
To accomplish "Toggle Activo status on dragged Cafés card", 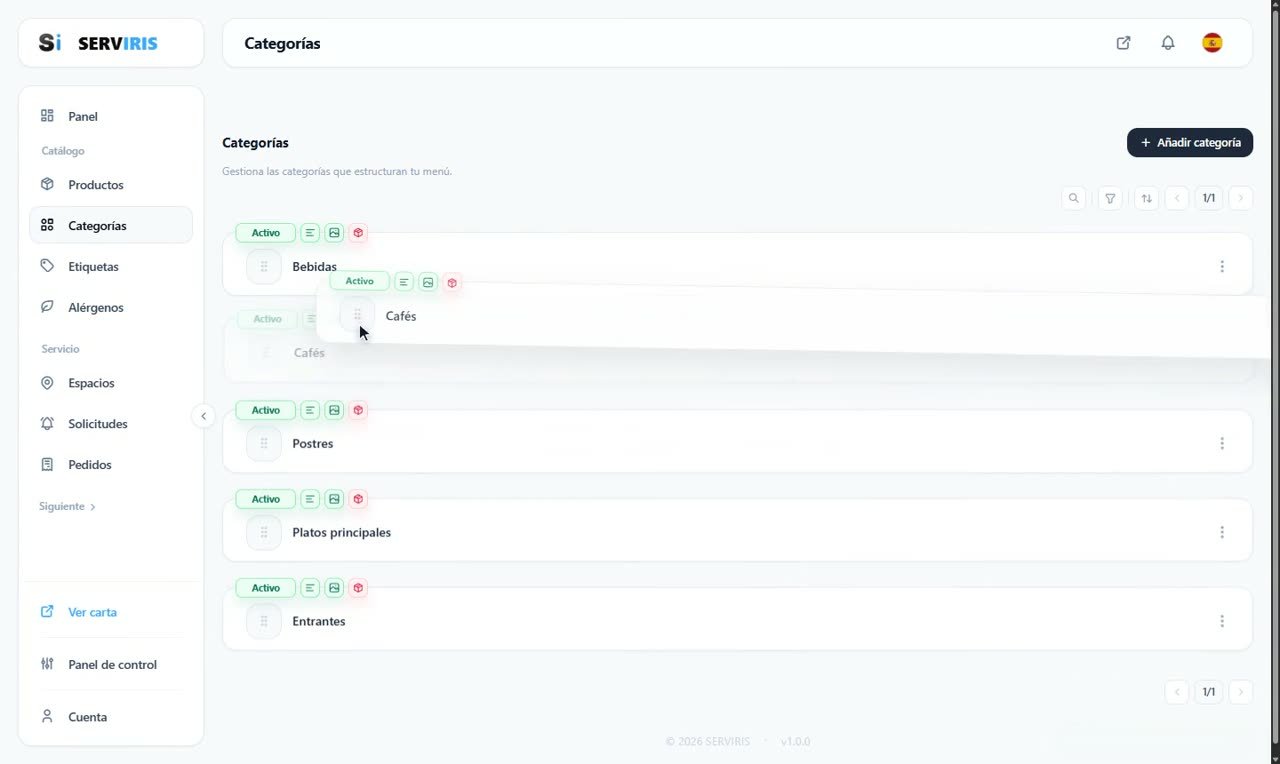I will pyautogui.click(x=359, y=282).
